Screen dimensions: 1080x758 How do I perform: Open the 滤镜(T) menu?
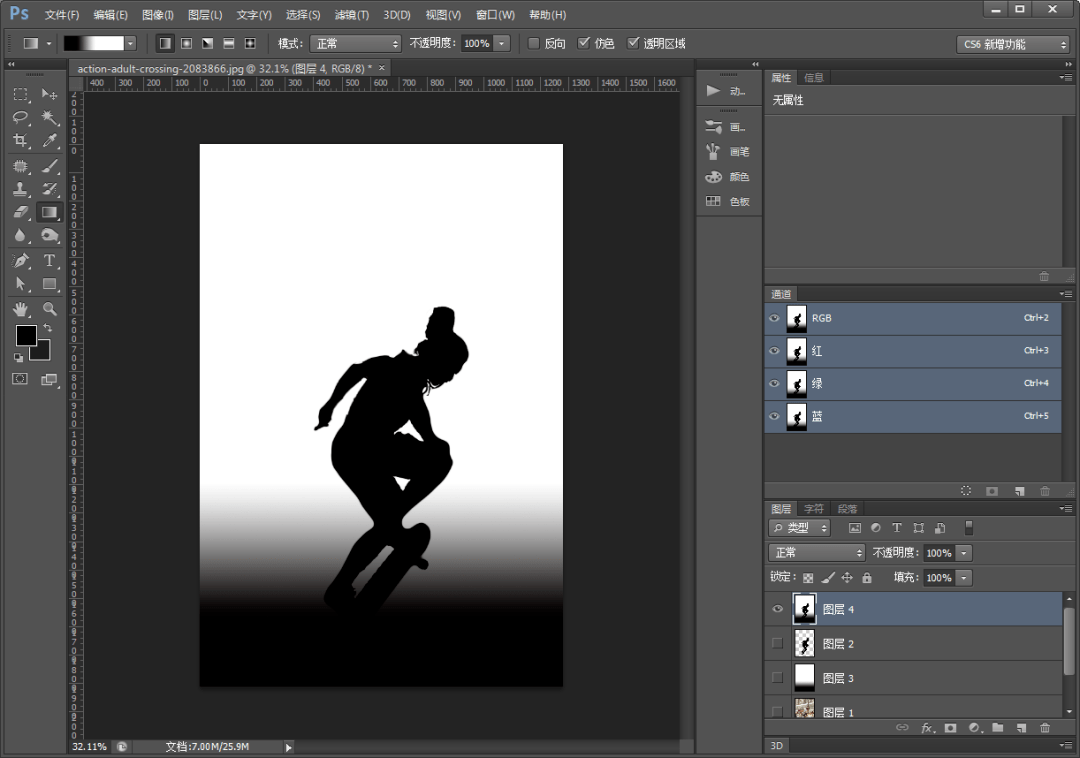351,14
